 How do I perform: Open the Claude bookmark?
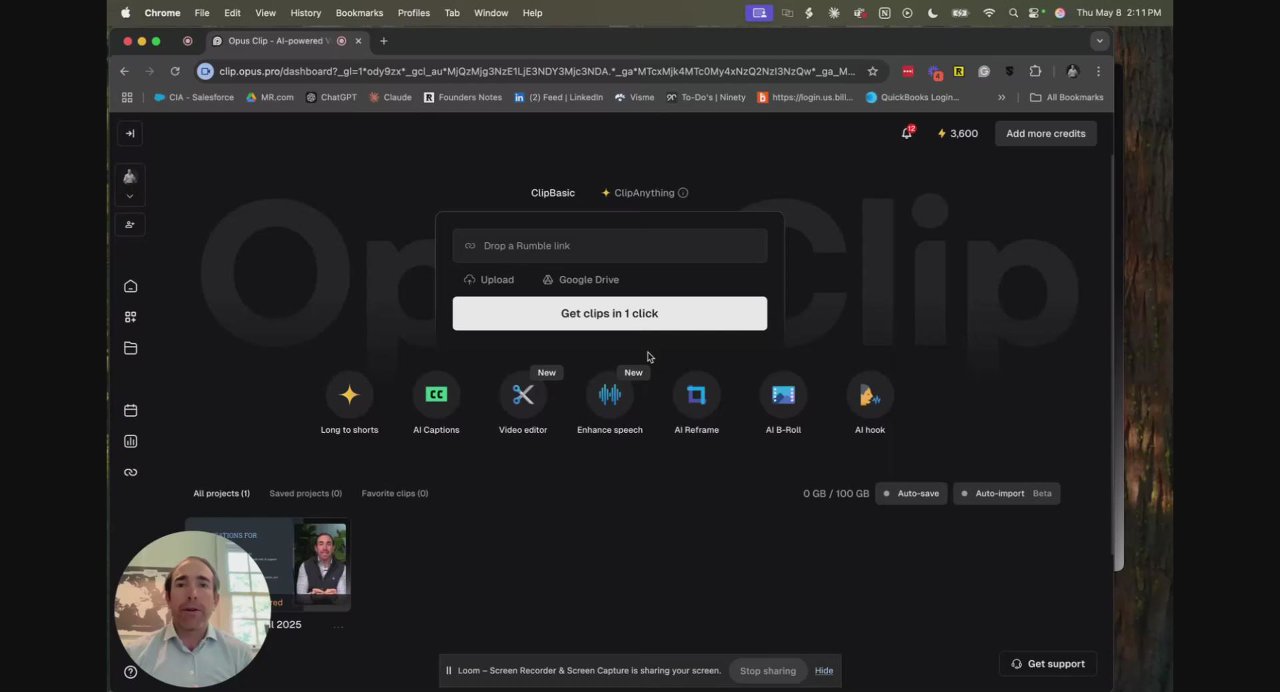coord(390,97)
